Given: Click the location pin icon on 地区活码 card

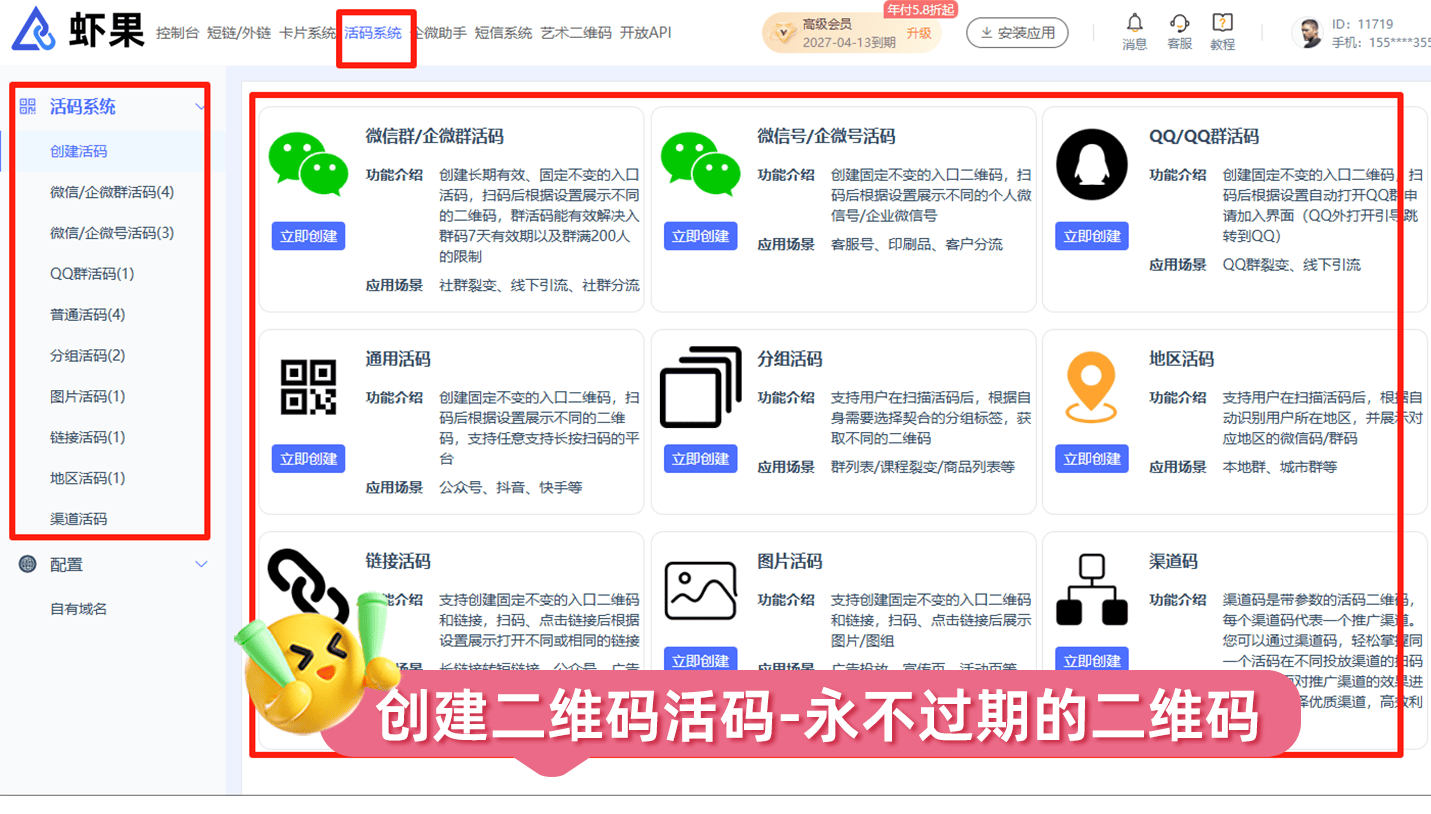Looking at the screenshot, I should [1091, 387].
